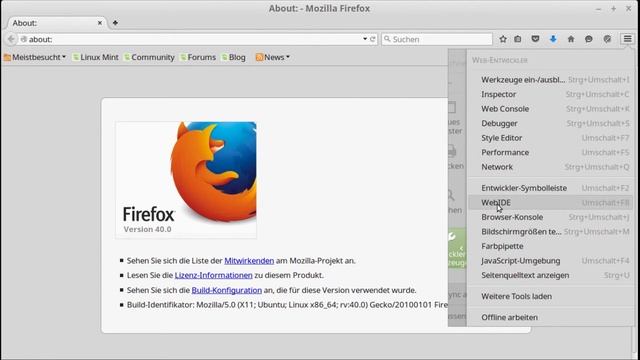Click the Version 40.0 text
640x360 pixels.
[x=147, y=229]
